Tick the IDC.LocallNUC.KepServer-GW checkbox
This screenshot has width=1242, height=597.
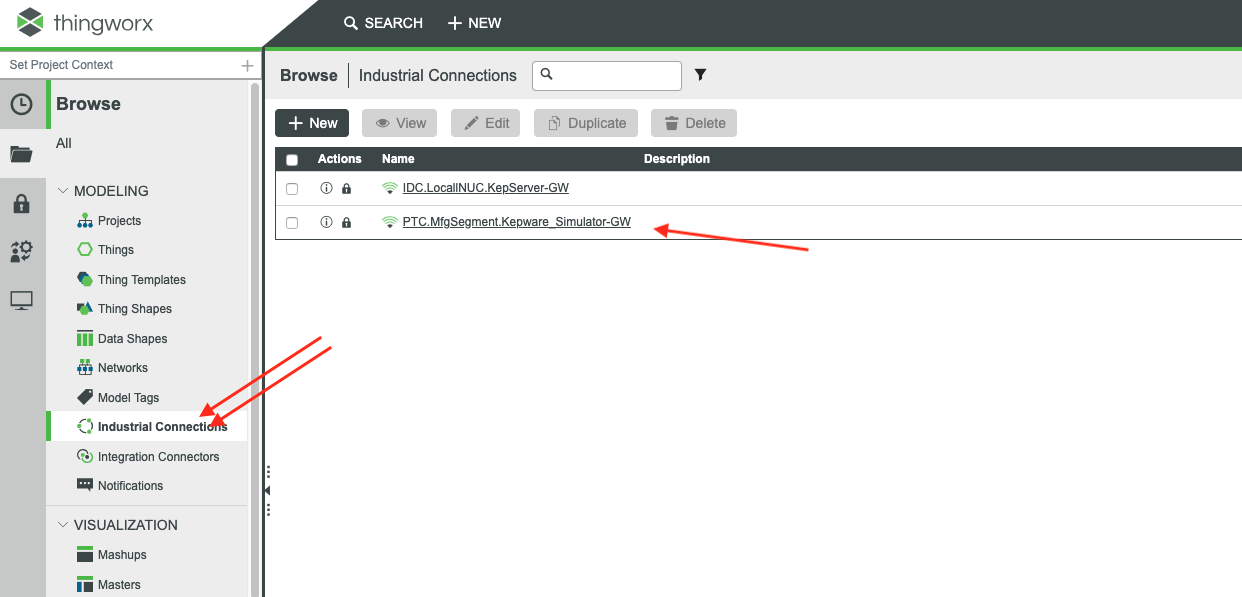291,188
